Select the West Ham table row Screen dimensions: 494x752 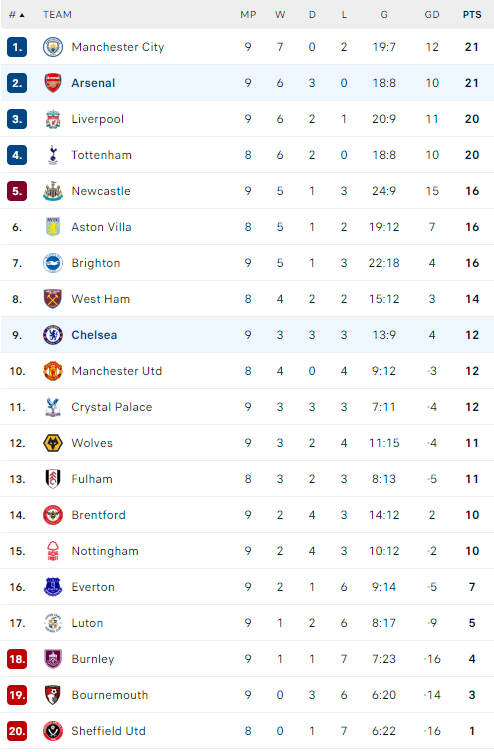click(247, 299)
